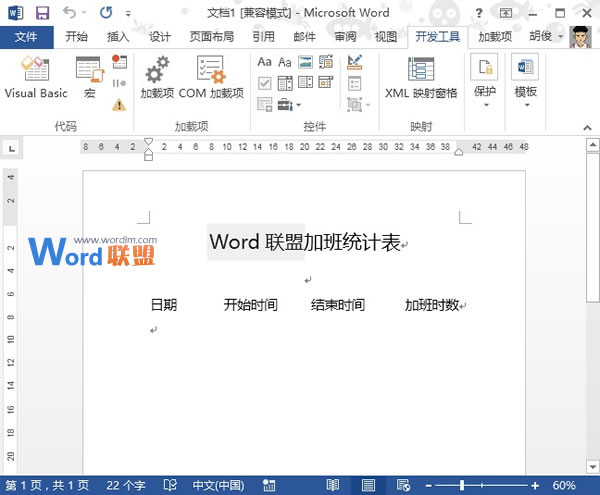
Task: Open control Properties
Action: pyautogui.click(x=355, y=83)
